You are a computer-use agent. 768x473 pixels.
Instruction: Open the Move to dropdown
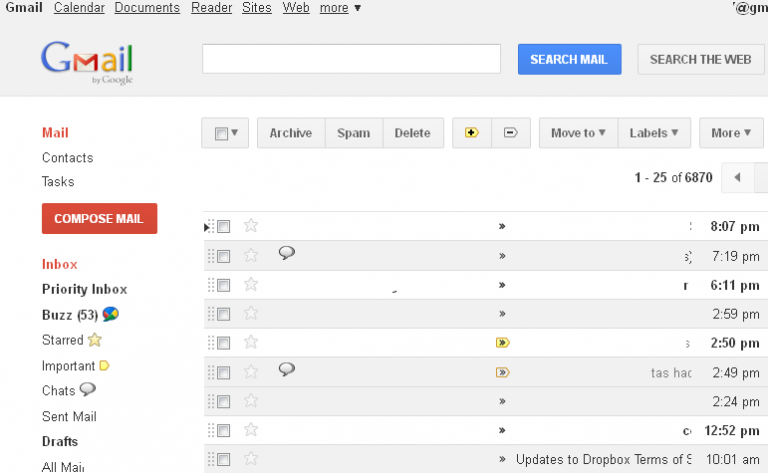[578, 133]
